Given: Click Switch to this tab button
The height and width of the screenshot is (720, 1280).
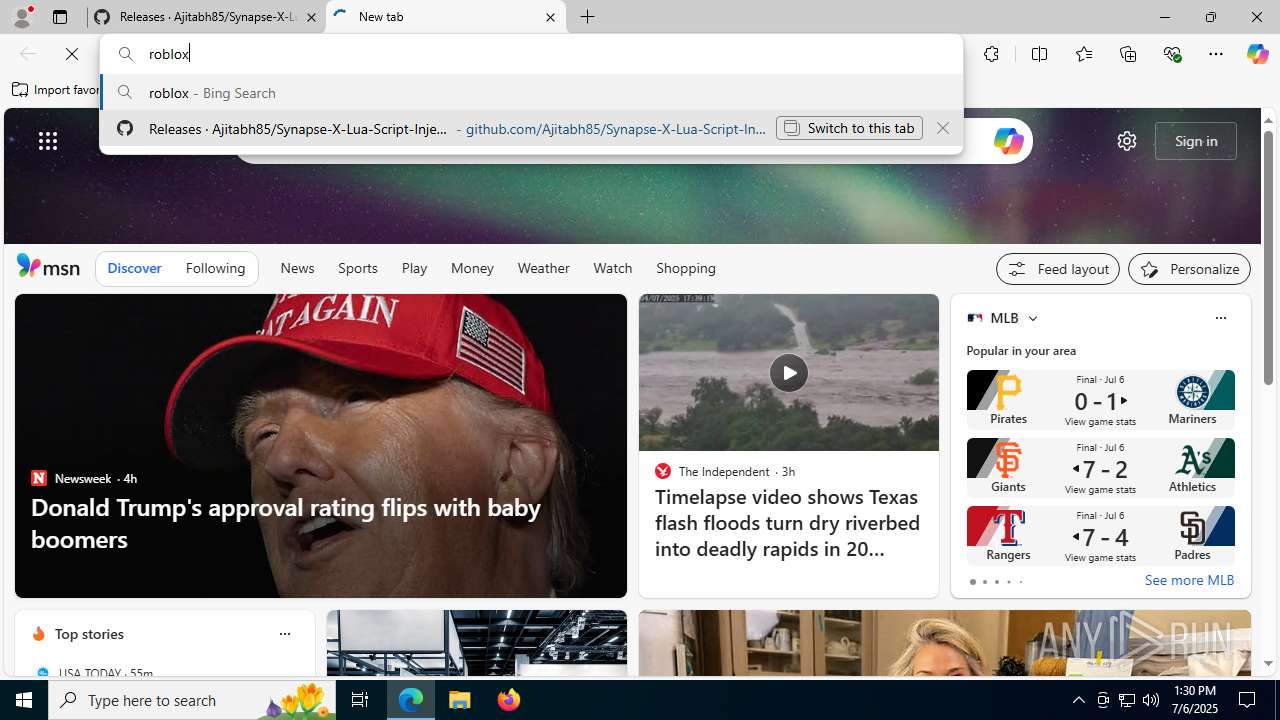Looking at the screenshot, I should click(x=849, y=128).
